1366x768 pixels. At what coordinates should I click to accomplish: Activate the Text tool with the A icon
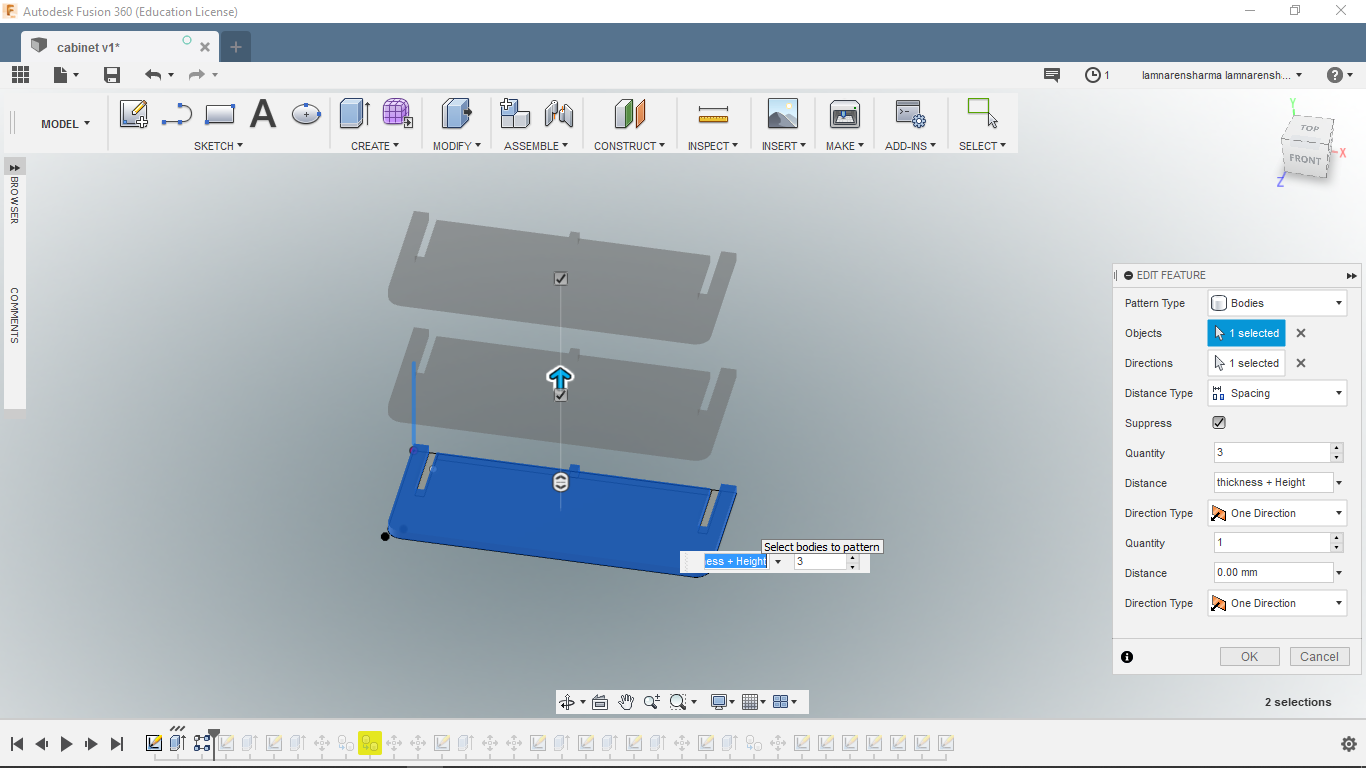click(x=263, y=114)
